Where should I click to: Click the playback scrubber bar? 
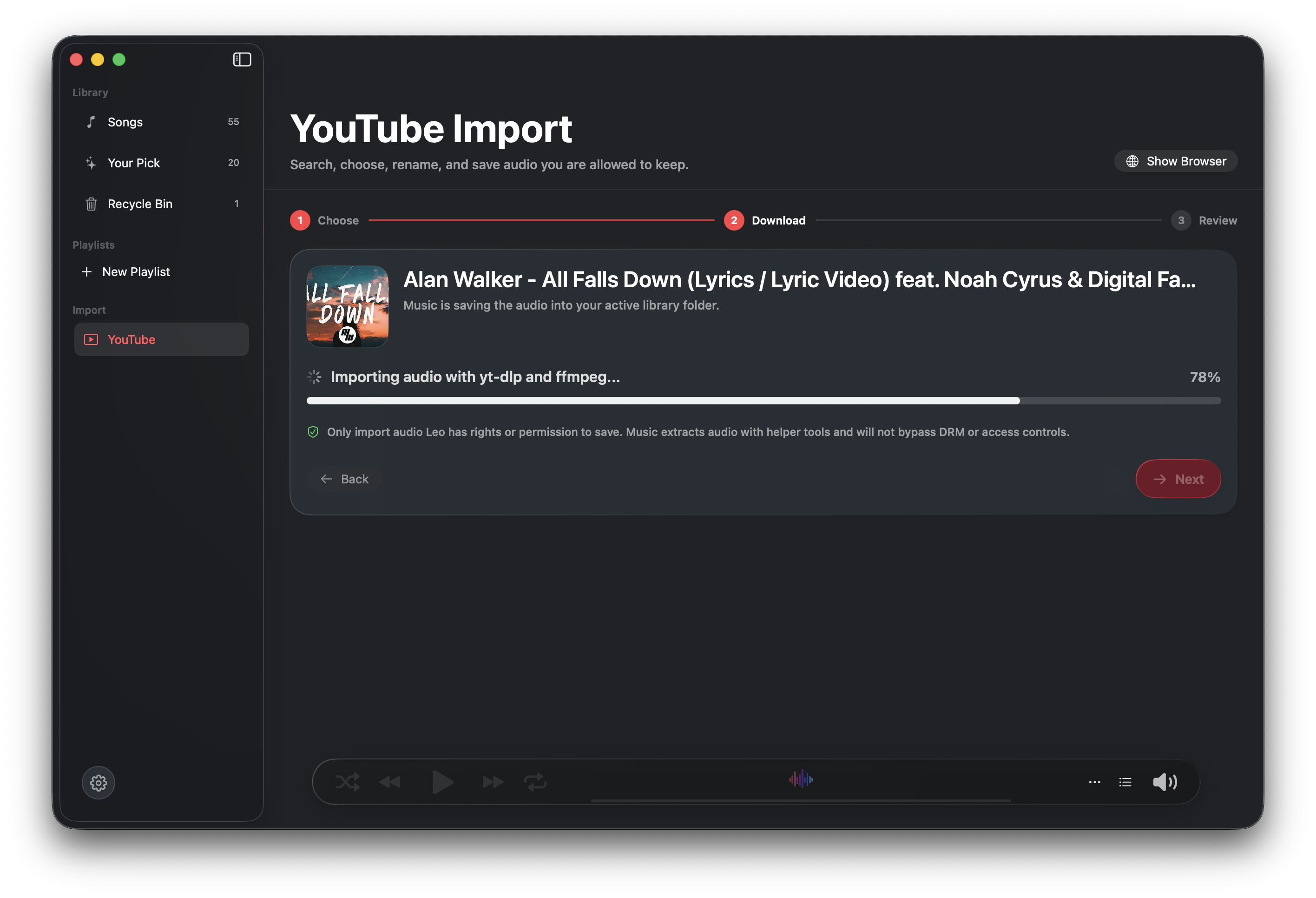800,800
